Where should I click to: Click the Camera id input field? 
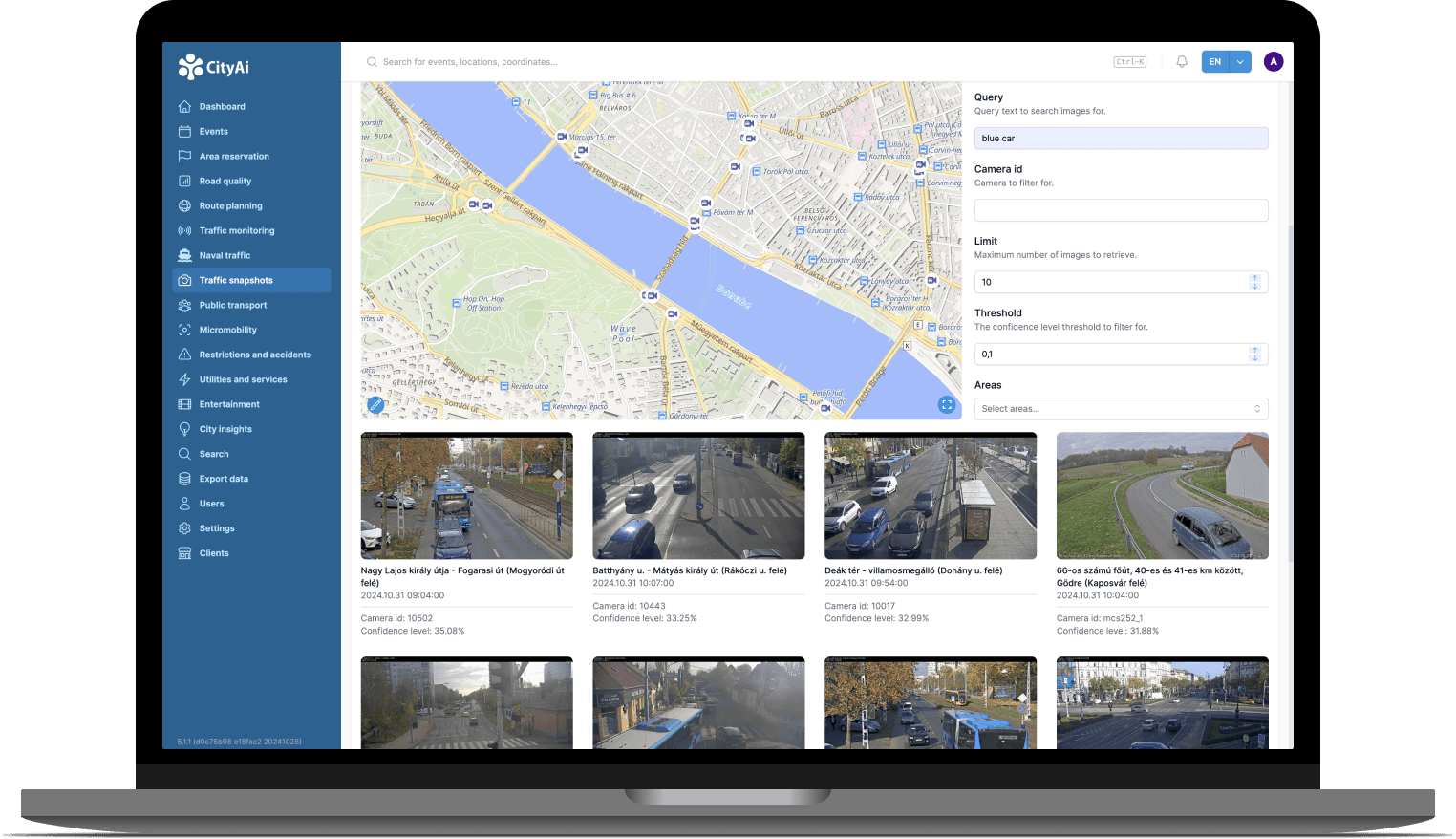(1122, 210)
